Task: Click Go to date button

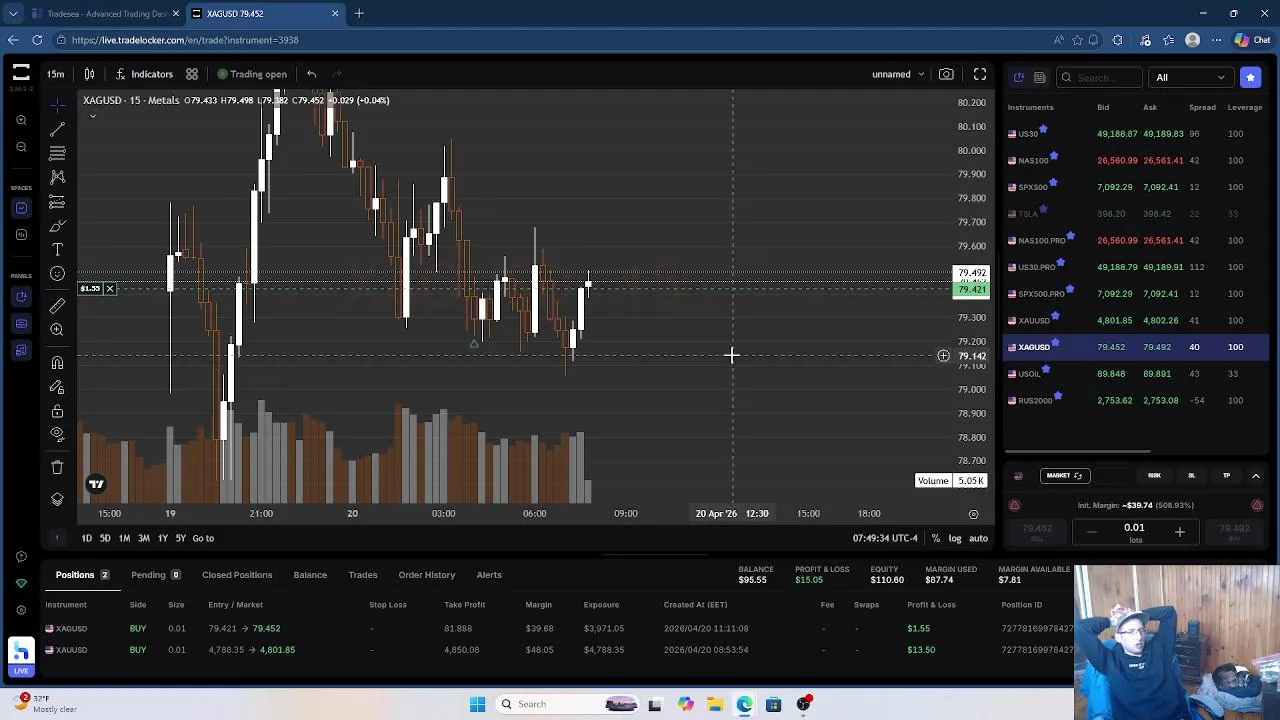Action: [203, 538]
